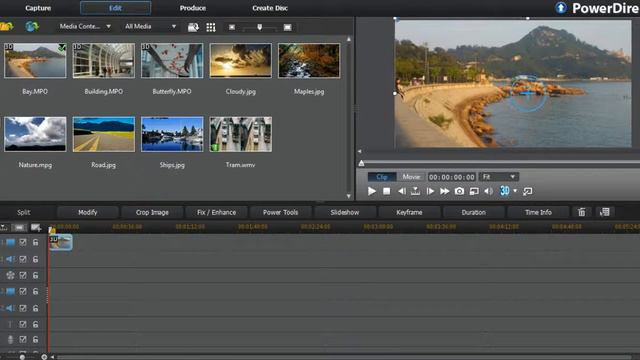Viewport: 640px width, 360px height.
Task: Click the timecode field
Action: click(x=452, y=177)
